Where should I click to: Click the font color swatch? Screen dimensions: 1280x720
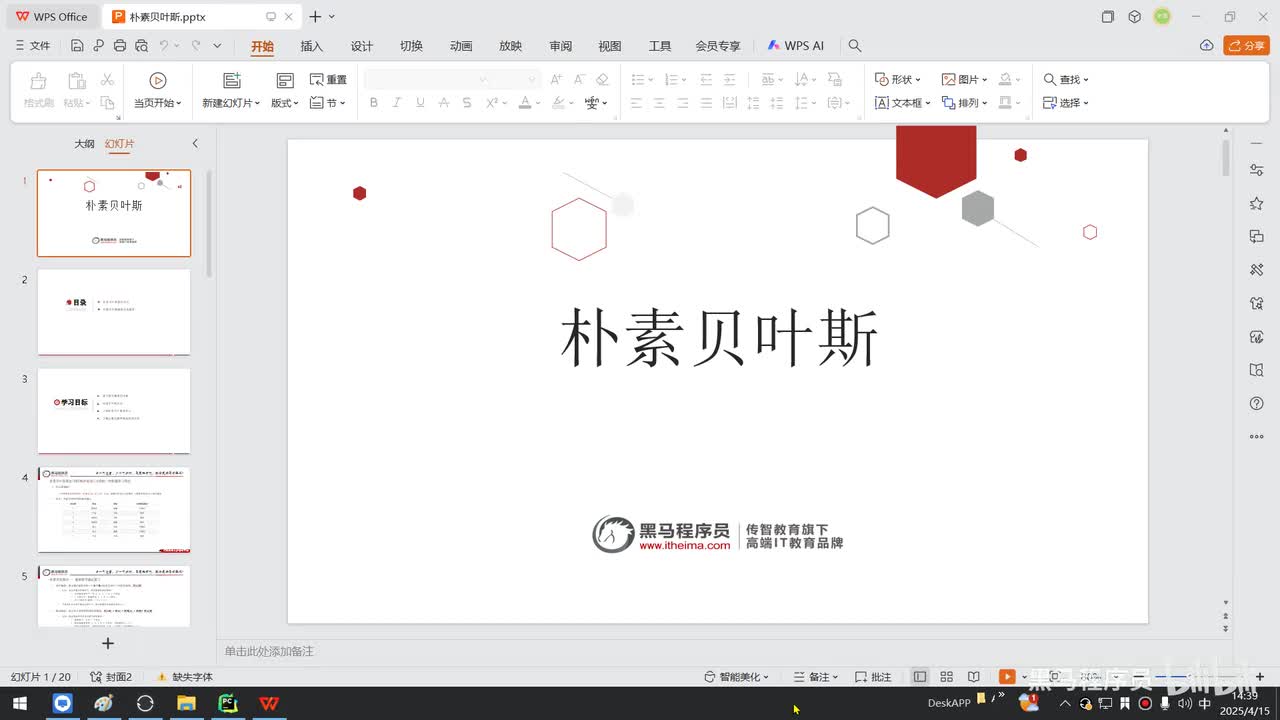[524, 103]
